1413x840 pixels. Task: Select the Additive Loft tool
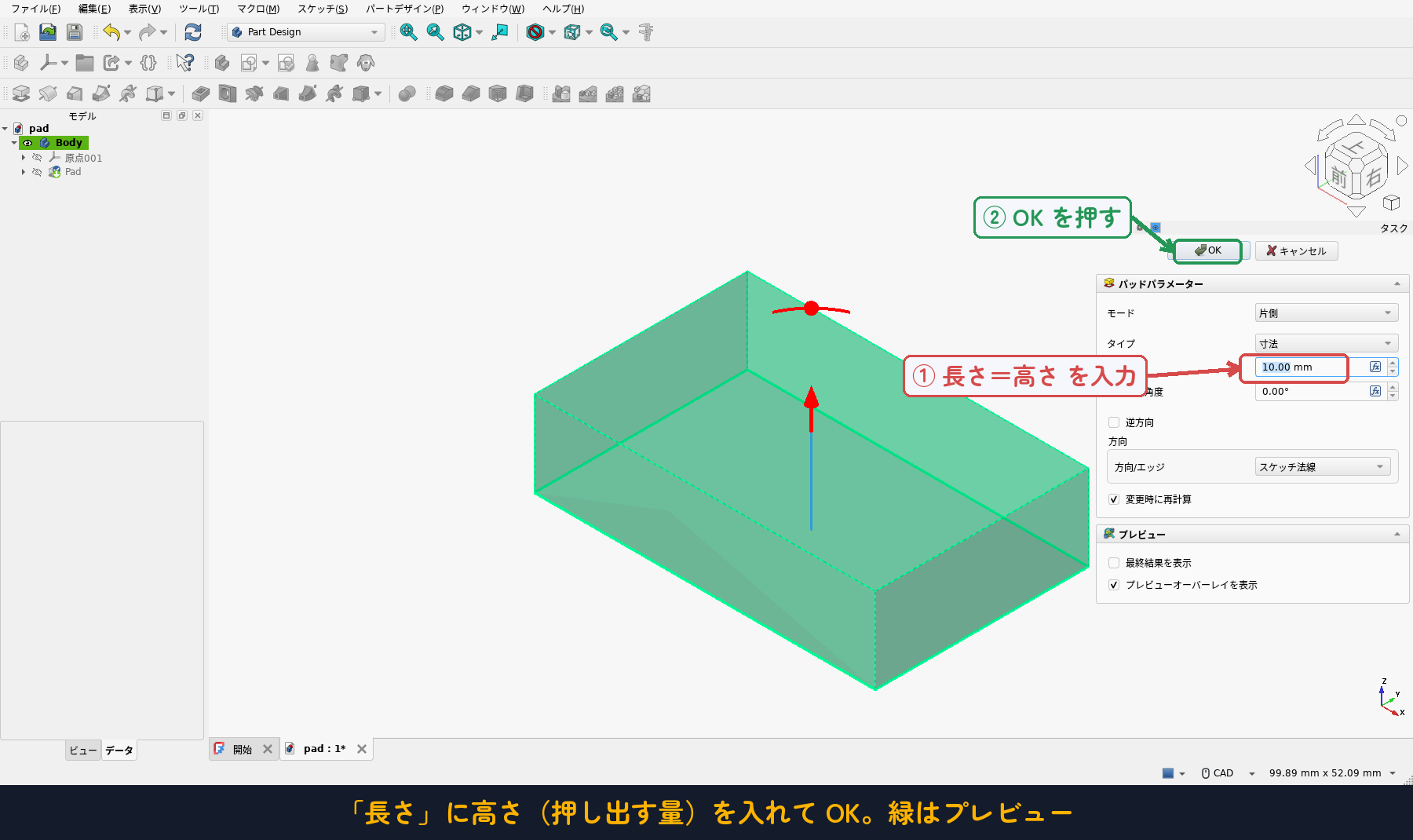[75, 94]
